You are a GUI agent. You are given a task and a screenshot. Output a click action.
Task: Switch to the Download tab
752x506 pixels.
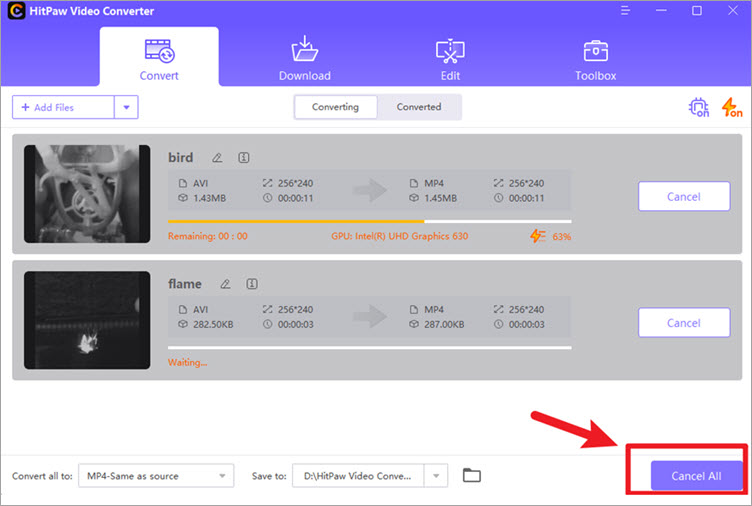click(x=305, y=59)
